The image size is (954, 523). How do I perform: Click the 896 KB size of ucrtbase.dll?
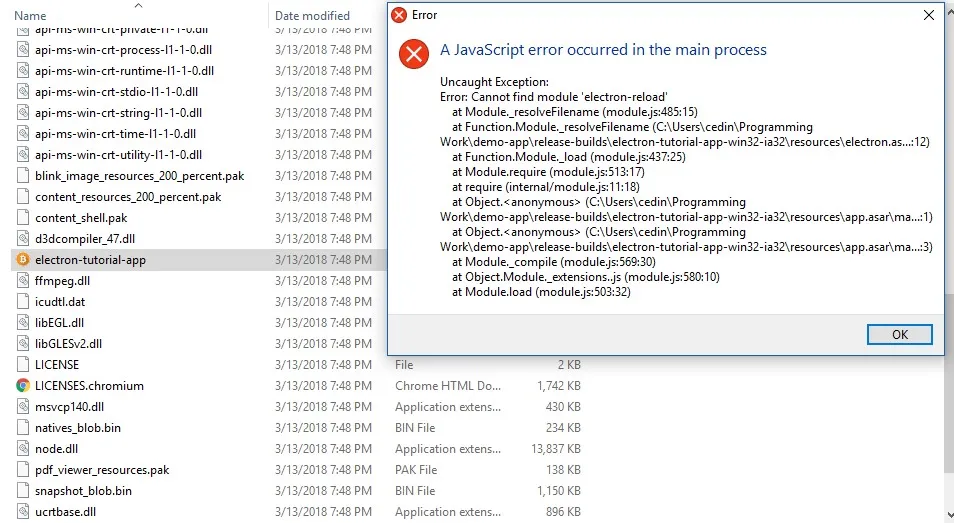tap(563, 511)
